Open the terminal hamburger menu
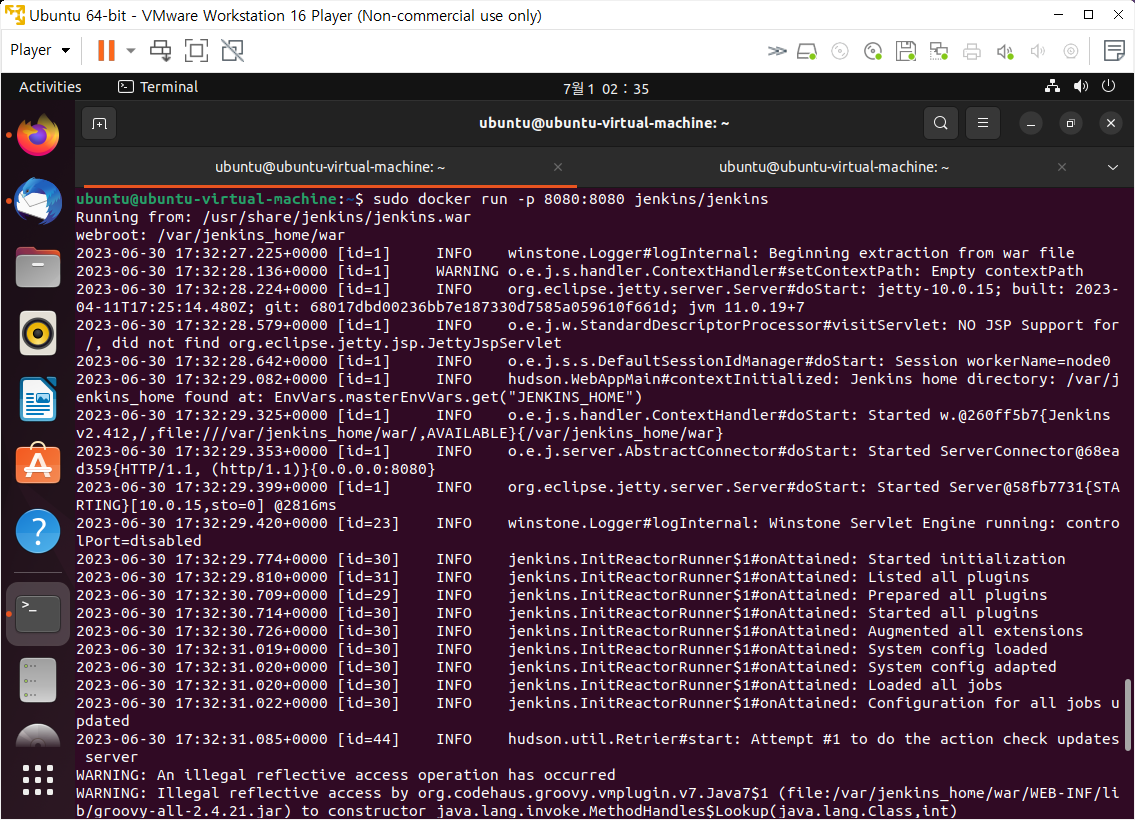1135x820 pixels. click(x=982, y=123)
